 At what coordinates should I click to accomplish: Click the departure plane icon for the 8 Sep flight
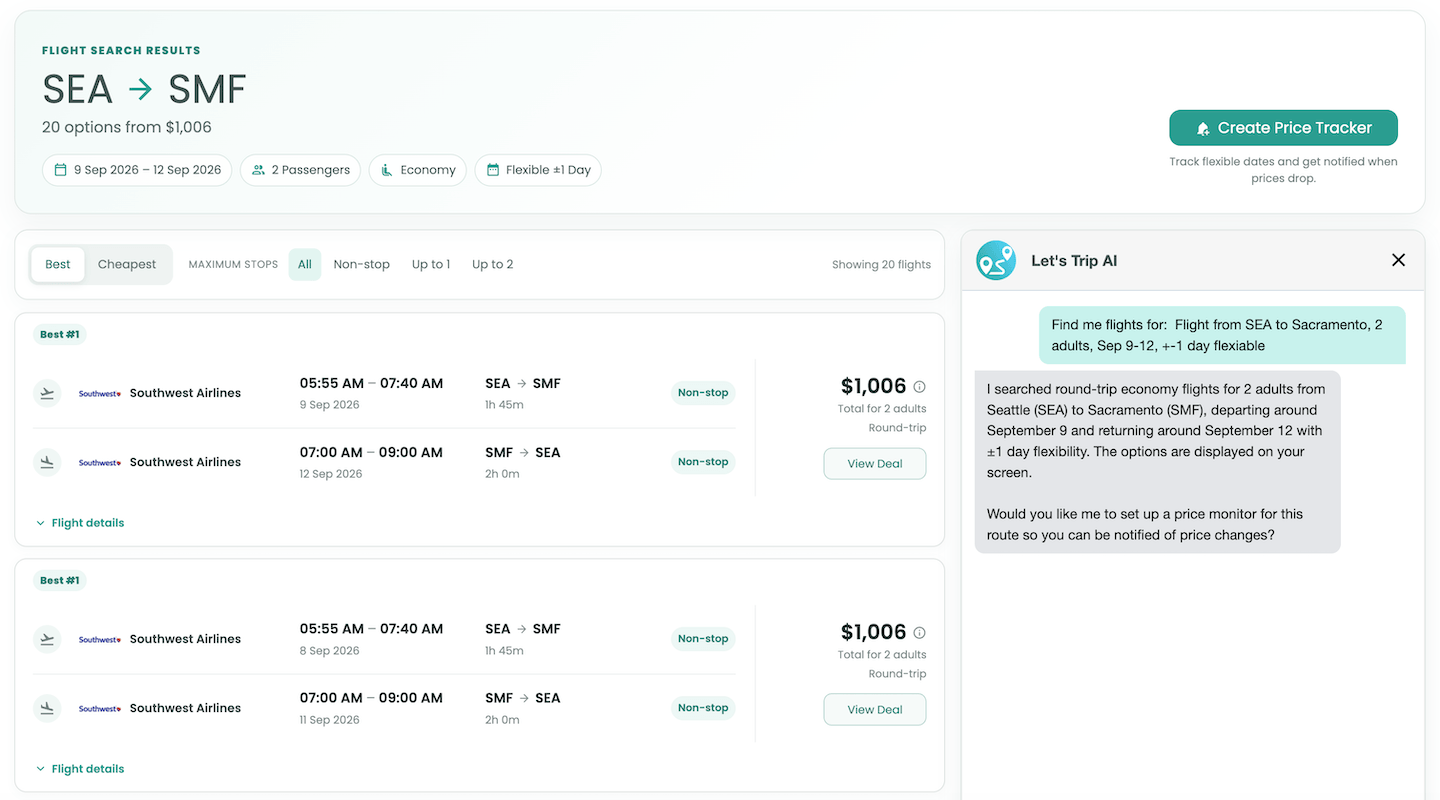pyautogui.click(x=47, y=639)
